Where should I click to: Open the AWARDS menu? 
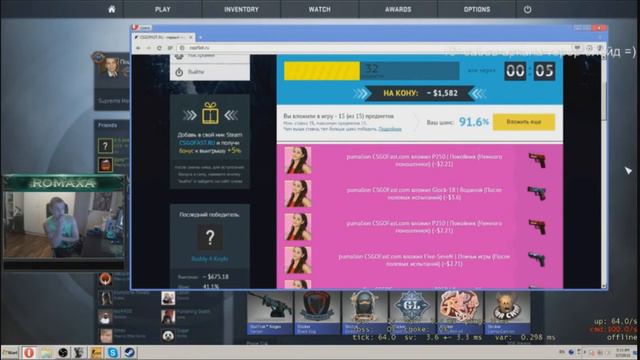(398, 9)
